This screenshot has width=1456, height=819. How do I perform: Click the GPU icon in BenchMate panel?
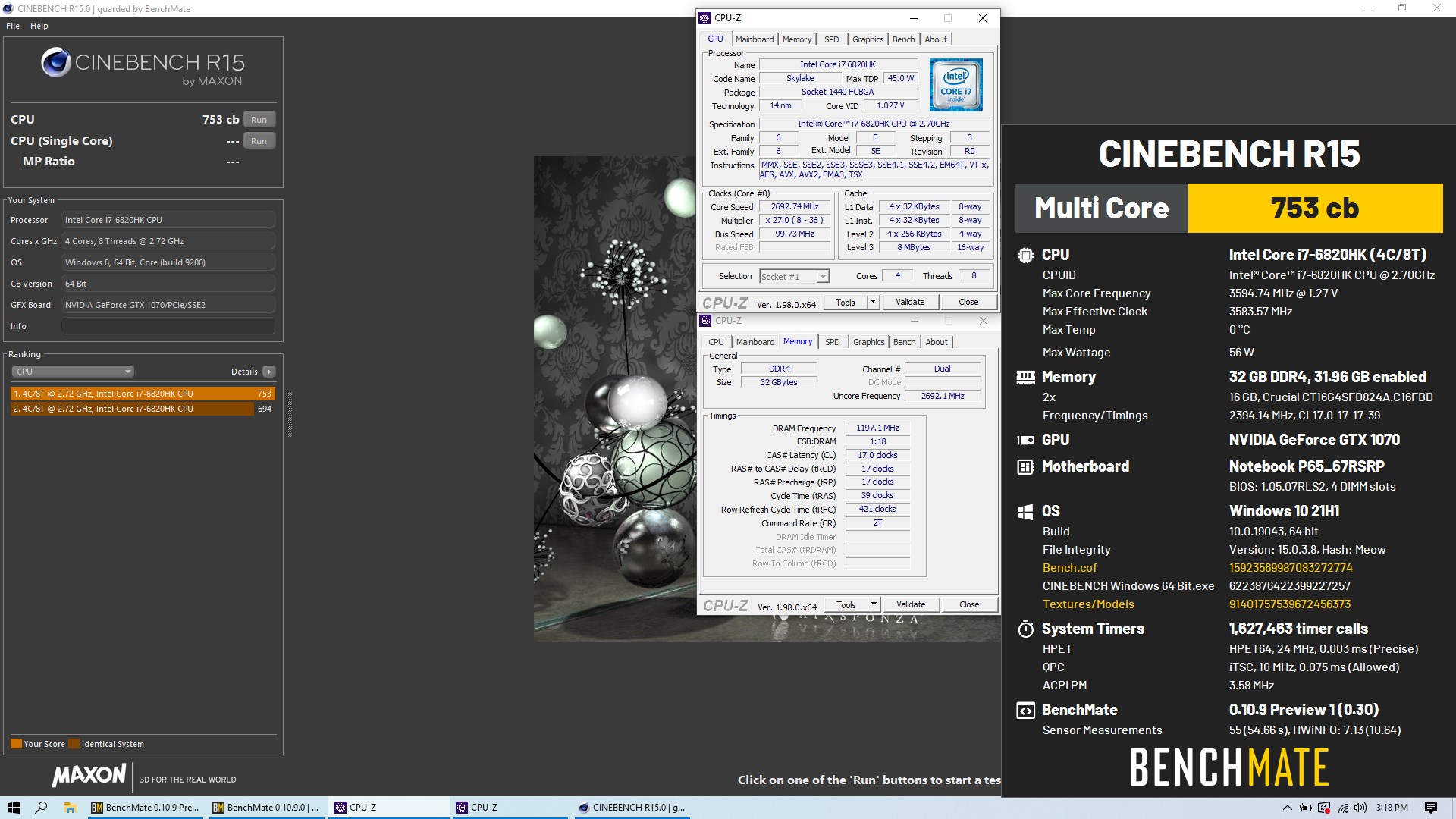click(1025, 440)
